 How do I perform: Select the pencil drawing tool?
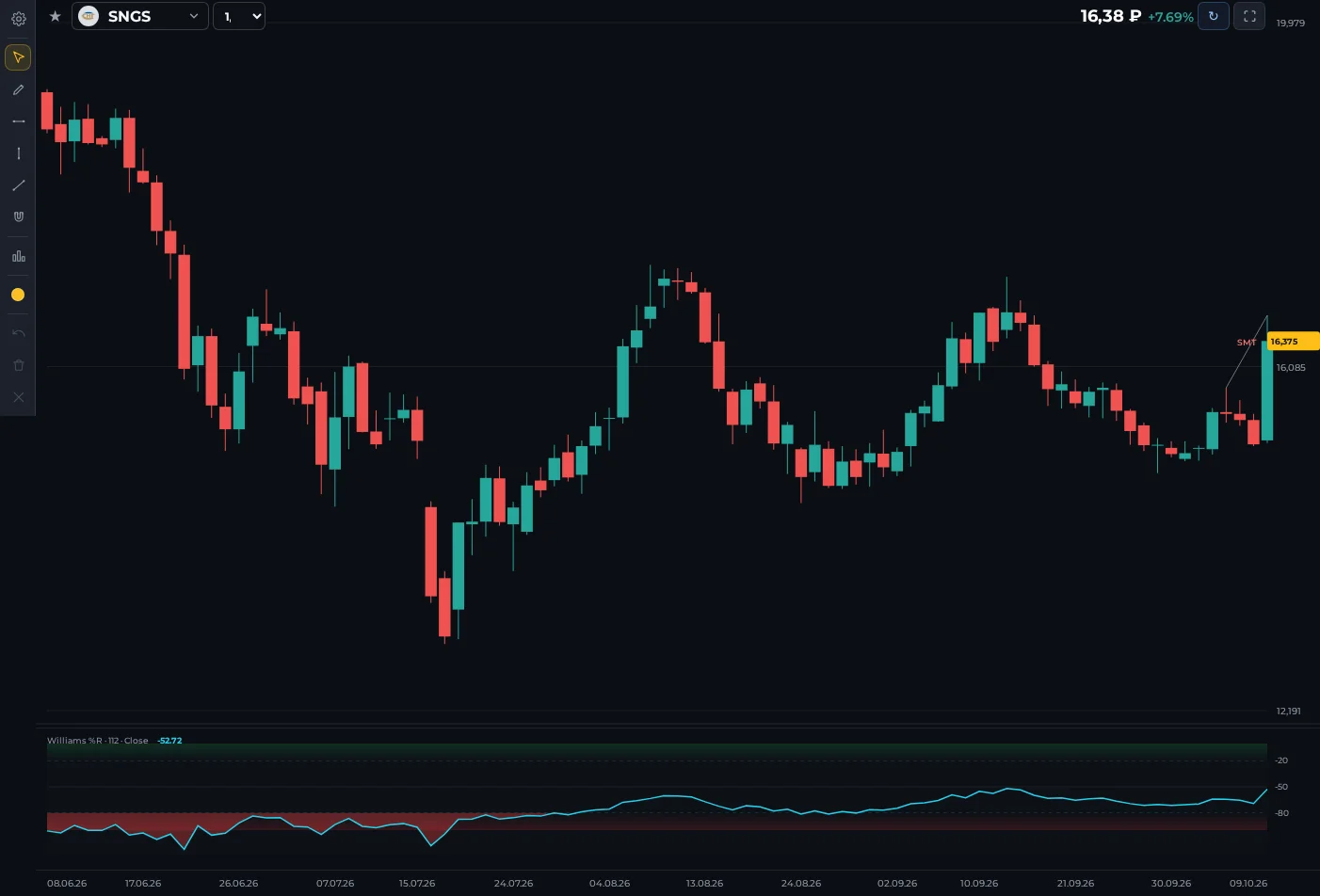pos(18,89)
